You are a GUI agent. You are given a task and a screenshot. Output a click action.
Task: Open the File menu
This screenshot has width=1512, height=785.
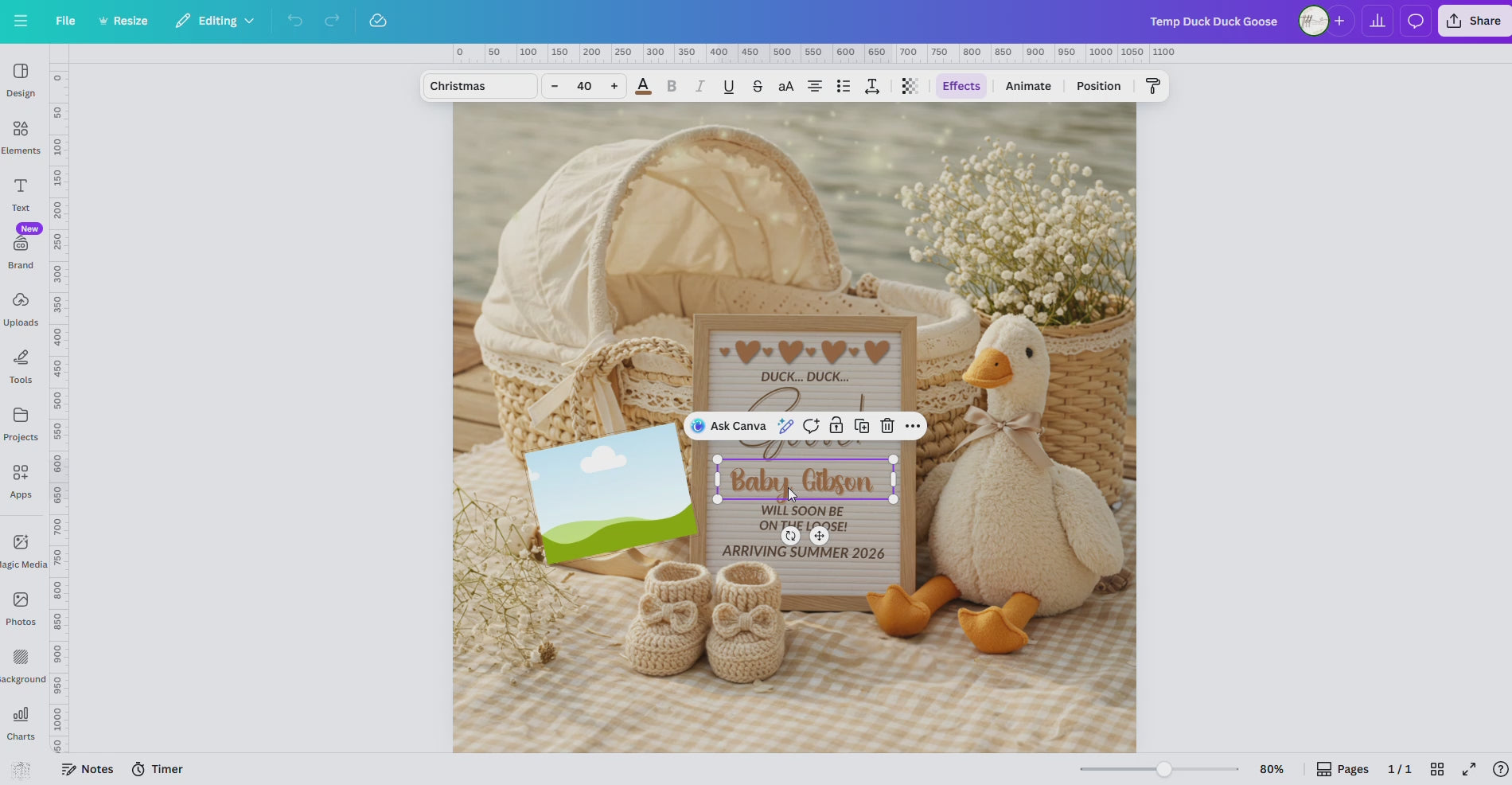[x=65, y=21]
